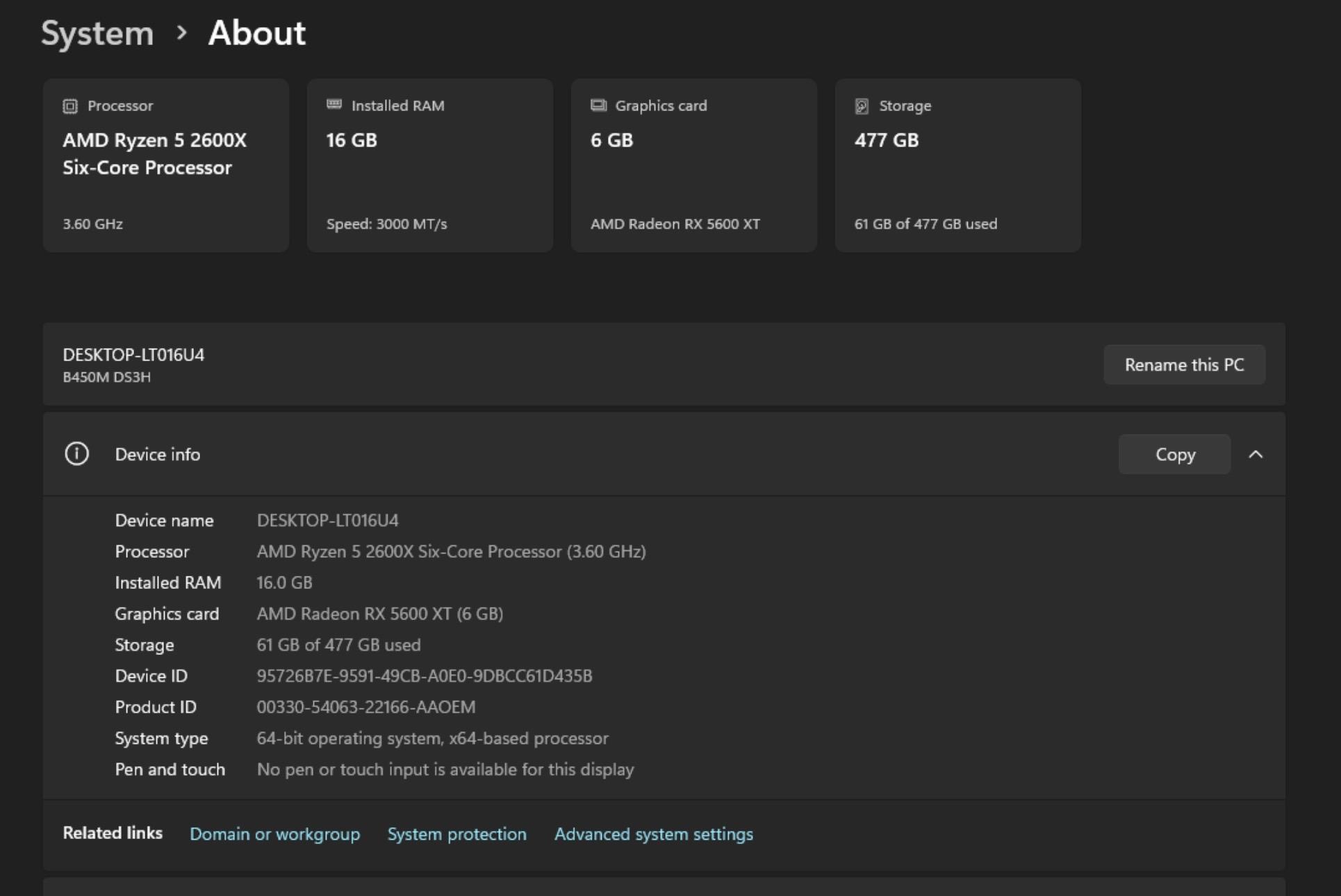Click the B450M DS3H model text

106,377
